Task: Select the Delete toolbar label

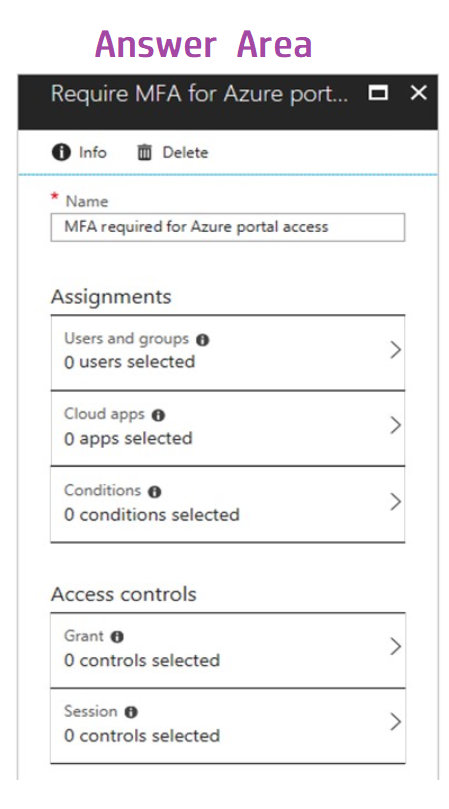Action: (x=185, y=153)
